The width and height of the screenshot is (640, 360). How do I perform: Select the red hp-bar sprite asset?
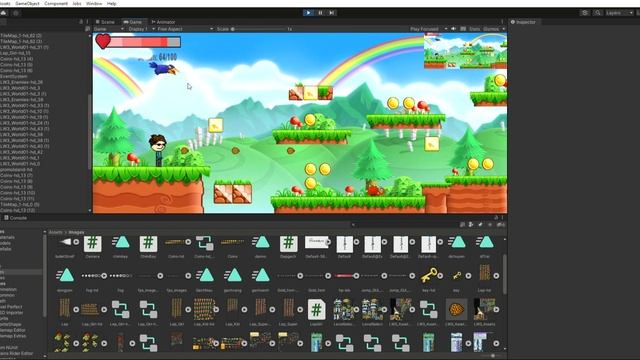(344, 276)
